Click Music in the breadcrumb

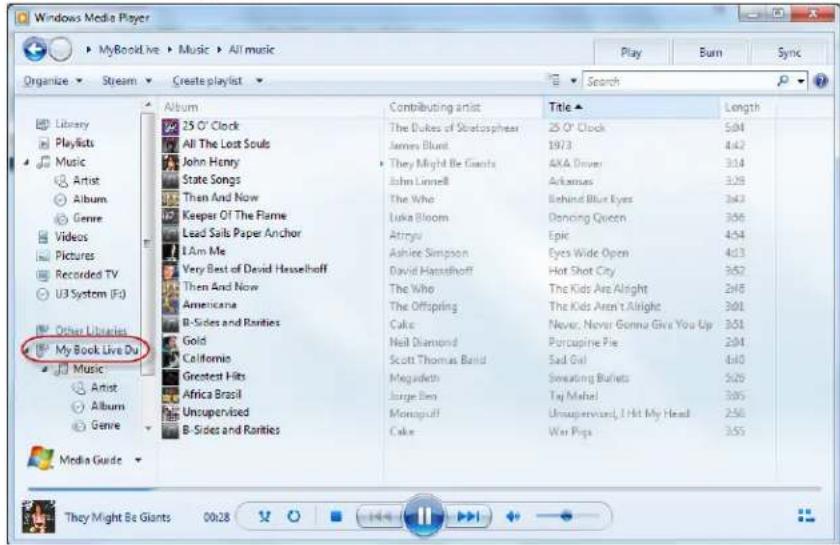pos(193,49)
